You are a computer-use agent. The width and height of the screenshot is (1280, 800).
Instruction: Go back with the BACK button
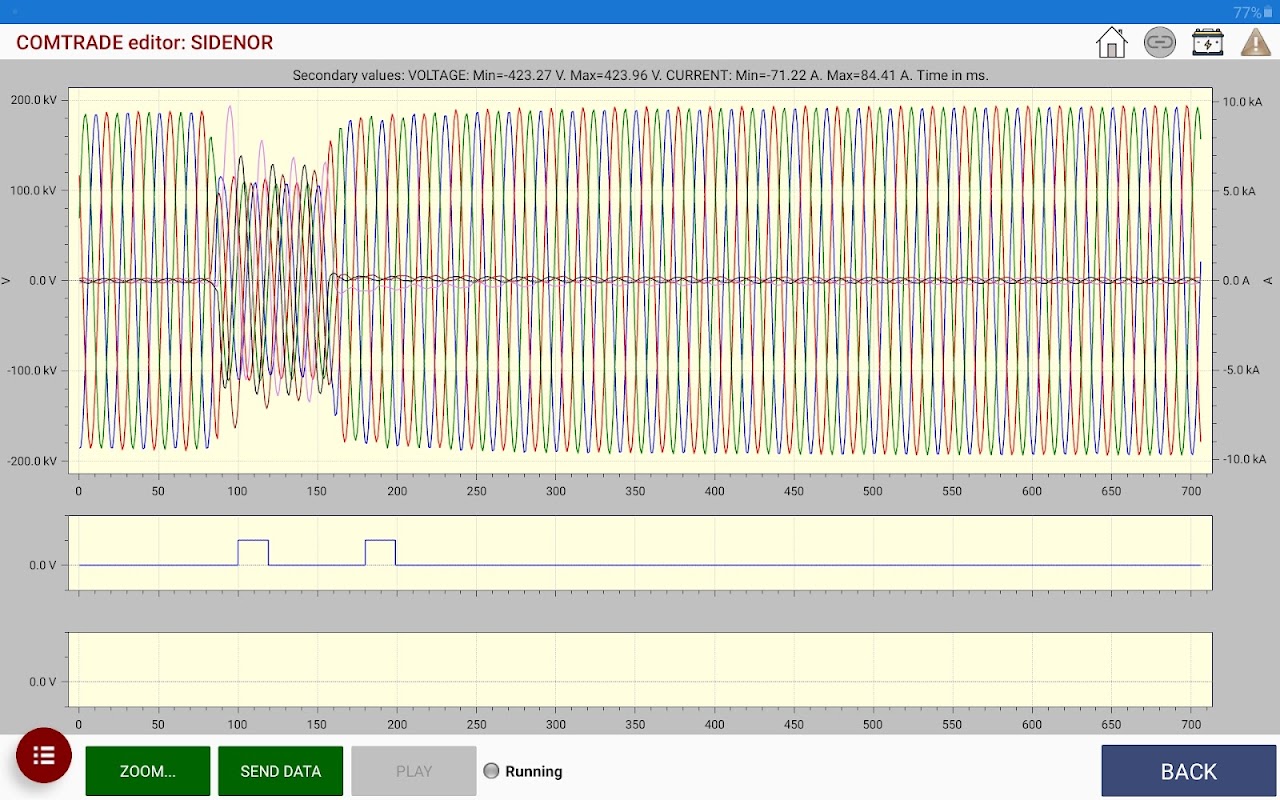click(x=1188, y=771)
